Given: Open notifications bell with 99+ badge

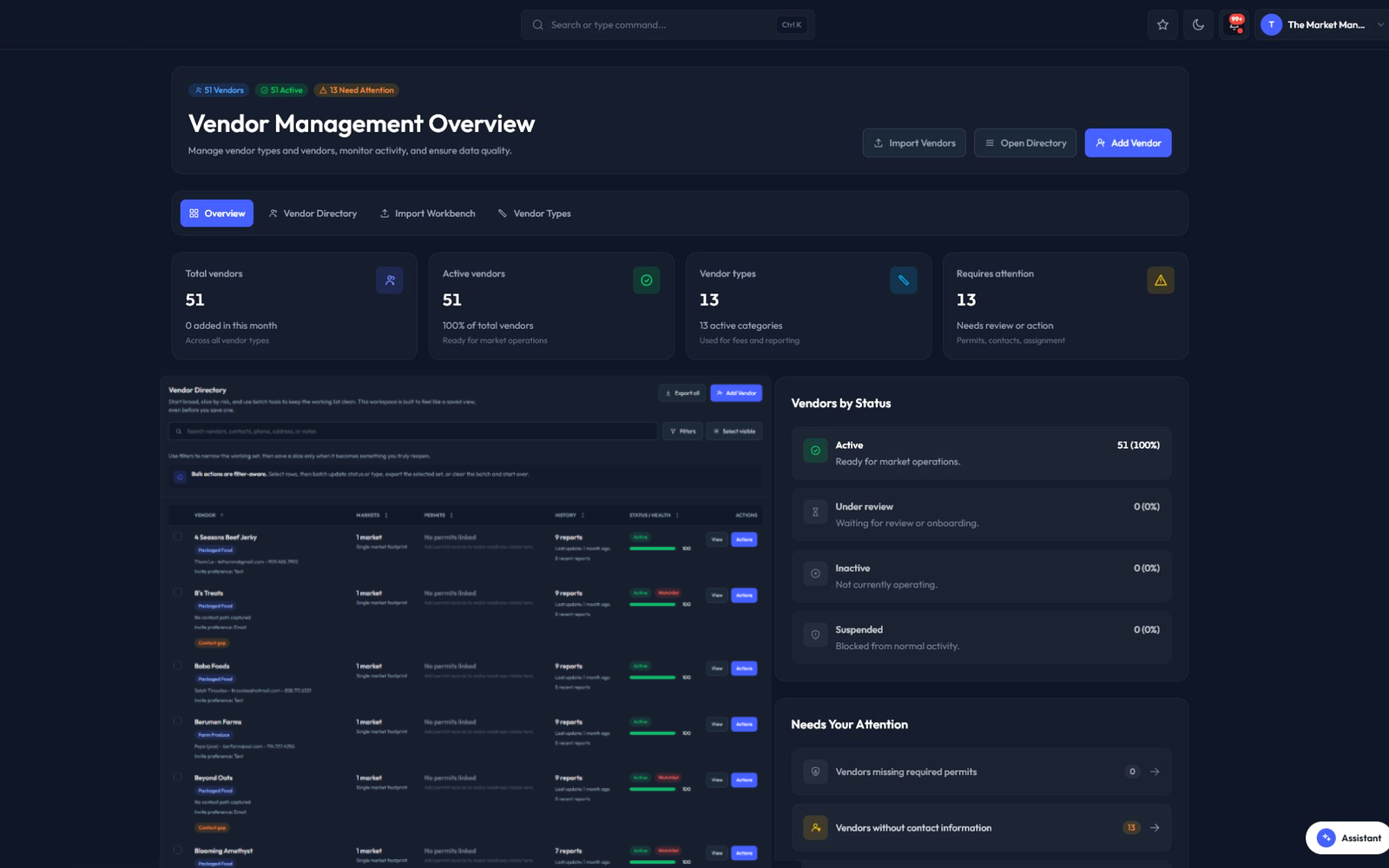Looking at the screenshot, I should click(1234, 24).
